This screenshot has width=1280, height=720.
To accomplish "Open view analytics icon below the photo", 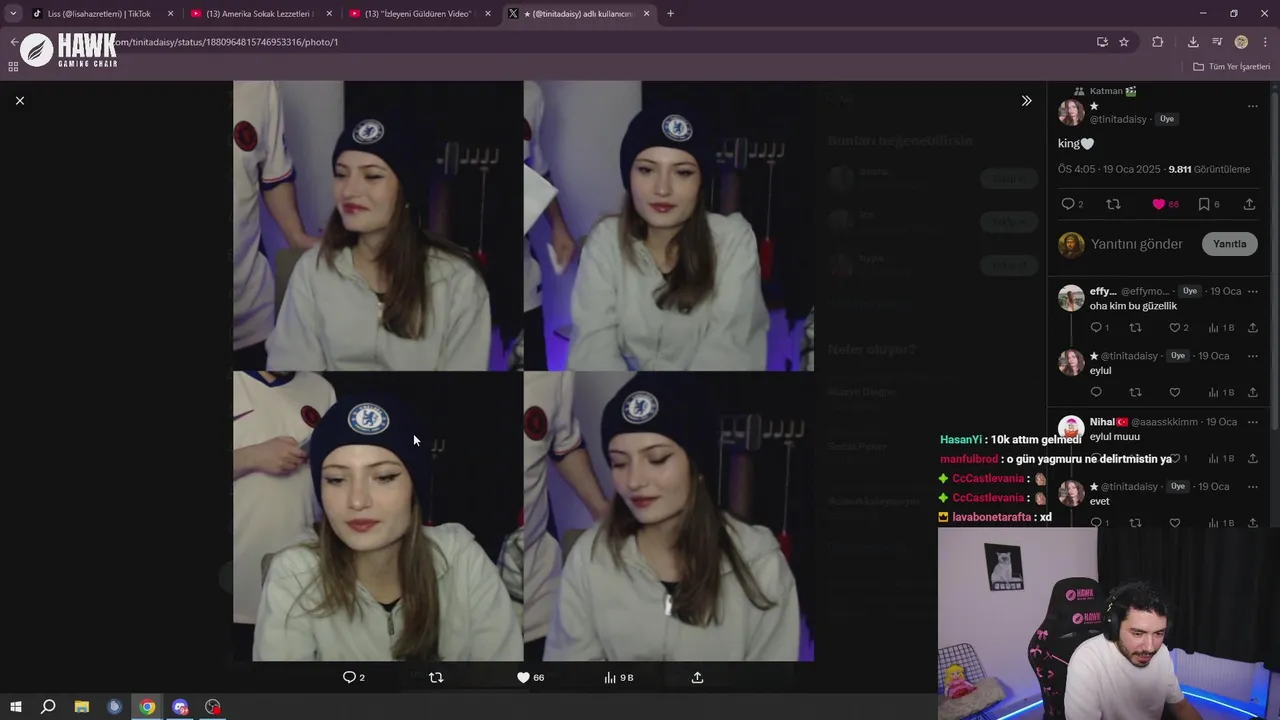I will tap(610, 677).
